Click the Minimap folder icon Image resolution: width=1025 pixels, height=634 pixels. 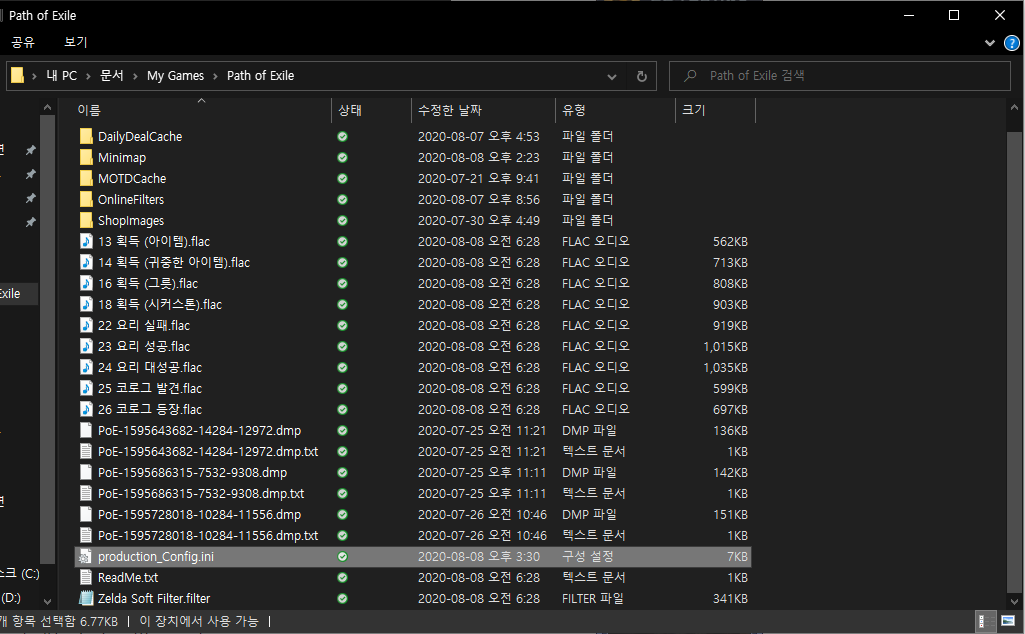tap(86, 158)
